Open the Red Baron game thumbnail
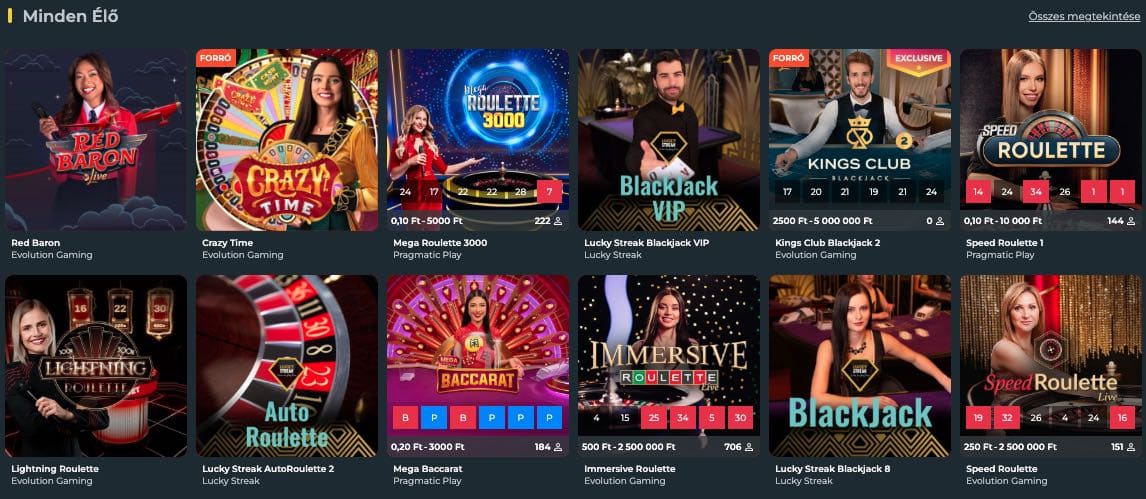This screenshot has width=1146, height=499. tap(96, 140)
